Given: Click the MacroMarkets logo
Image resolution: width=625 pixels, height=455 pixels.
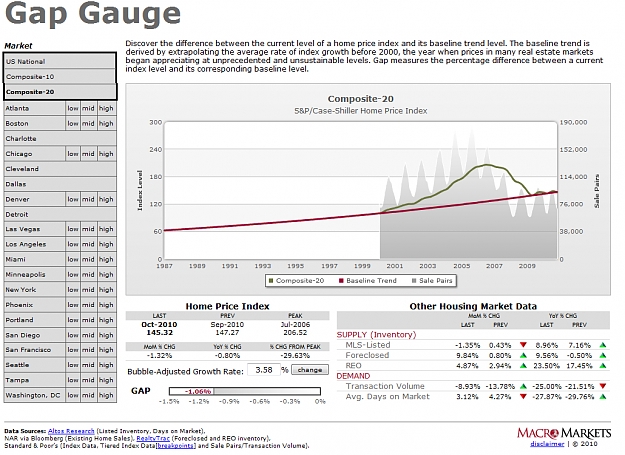Looking at the screenshot, I should (x=564, y=433).
